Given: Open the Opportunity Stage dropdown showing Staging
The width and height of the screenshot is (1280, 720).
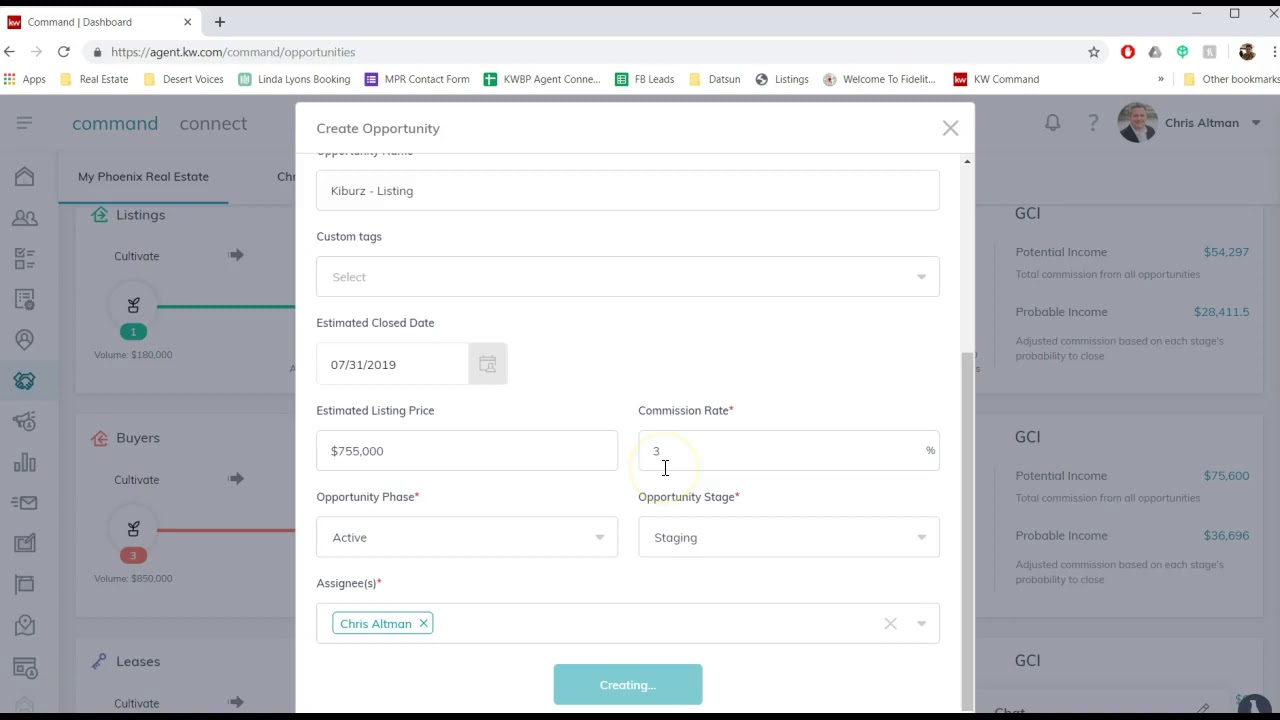Looking at the screenshot, I should 789,538.
